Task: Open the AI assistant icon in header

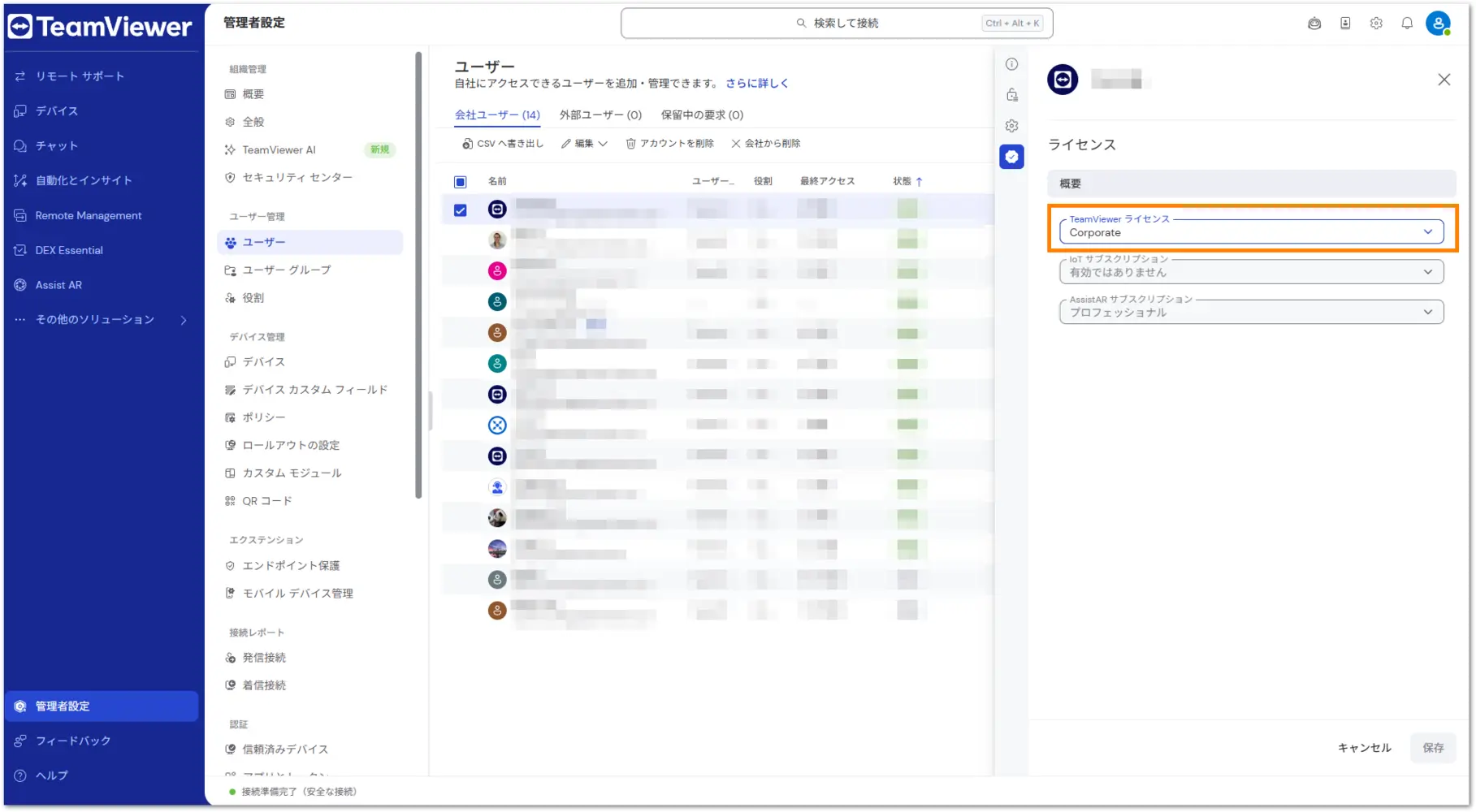Action: click(1314, 24)
